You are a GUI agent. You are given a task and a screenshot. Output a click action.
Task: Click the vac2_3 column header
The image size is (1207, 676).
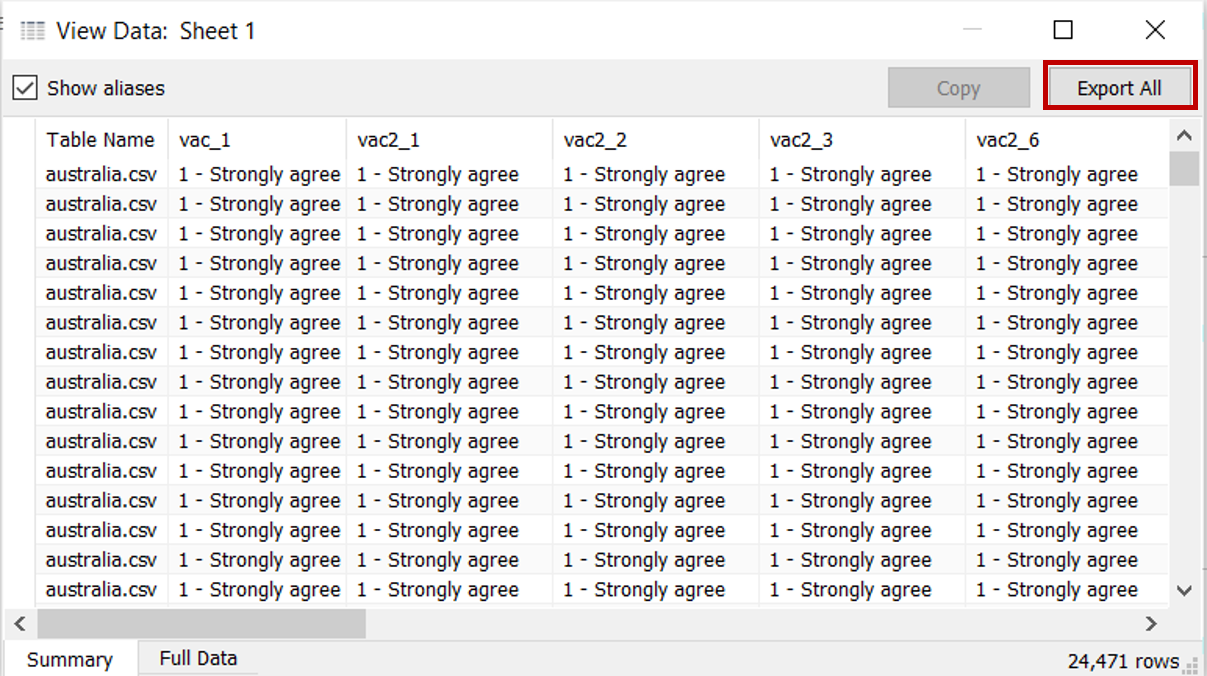801,140
